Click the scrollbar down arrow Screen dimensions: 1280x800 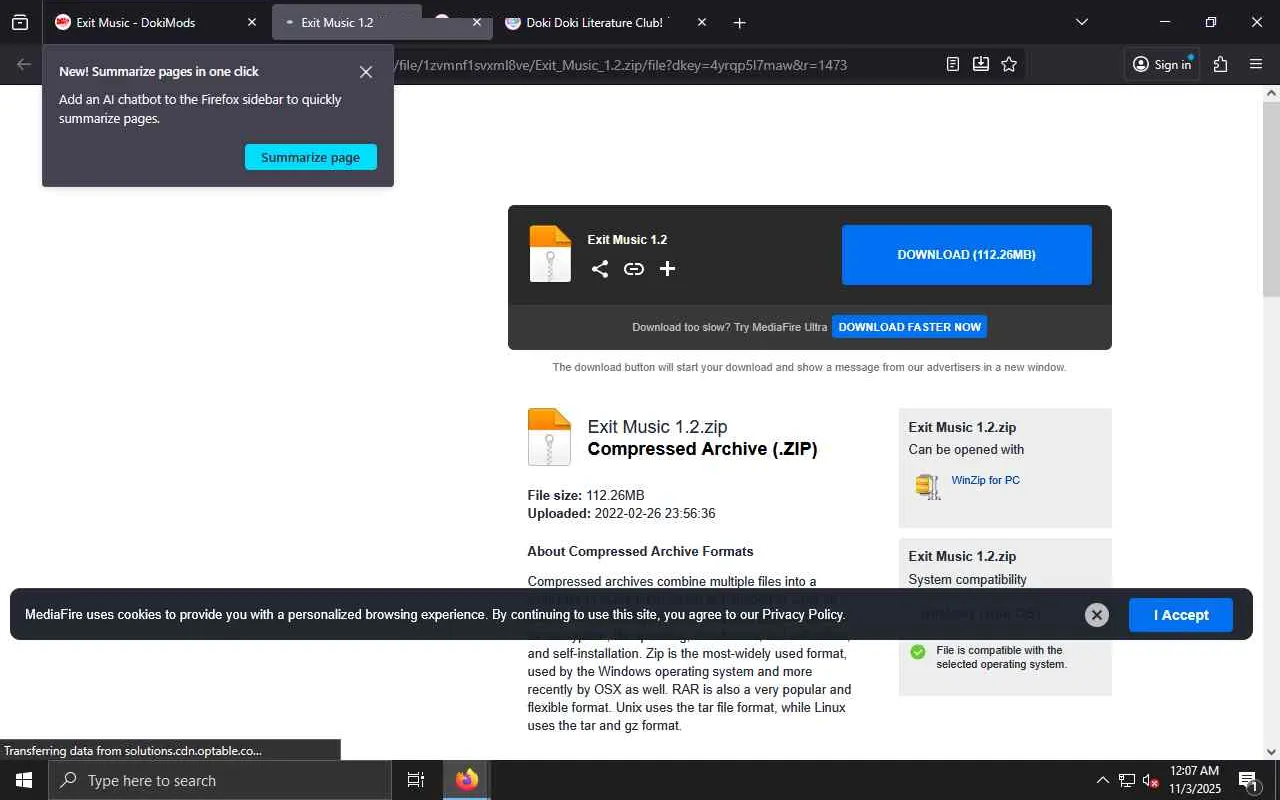click(1271, 751)
